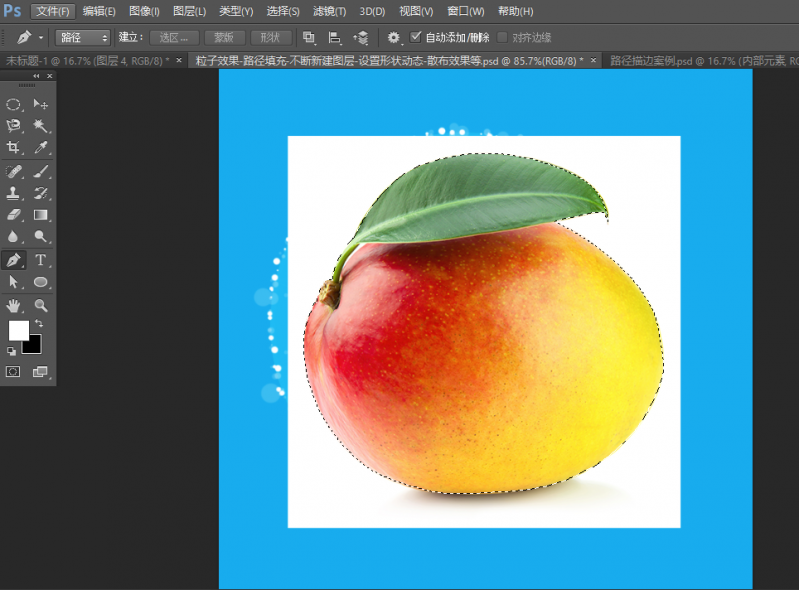
Task: Select the Clone Stamp tool
Action: [14, 192]
